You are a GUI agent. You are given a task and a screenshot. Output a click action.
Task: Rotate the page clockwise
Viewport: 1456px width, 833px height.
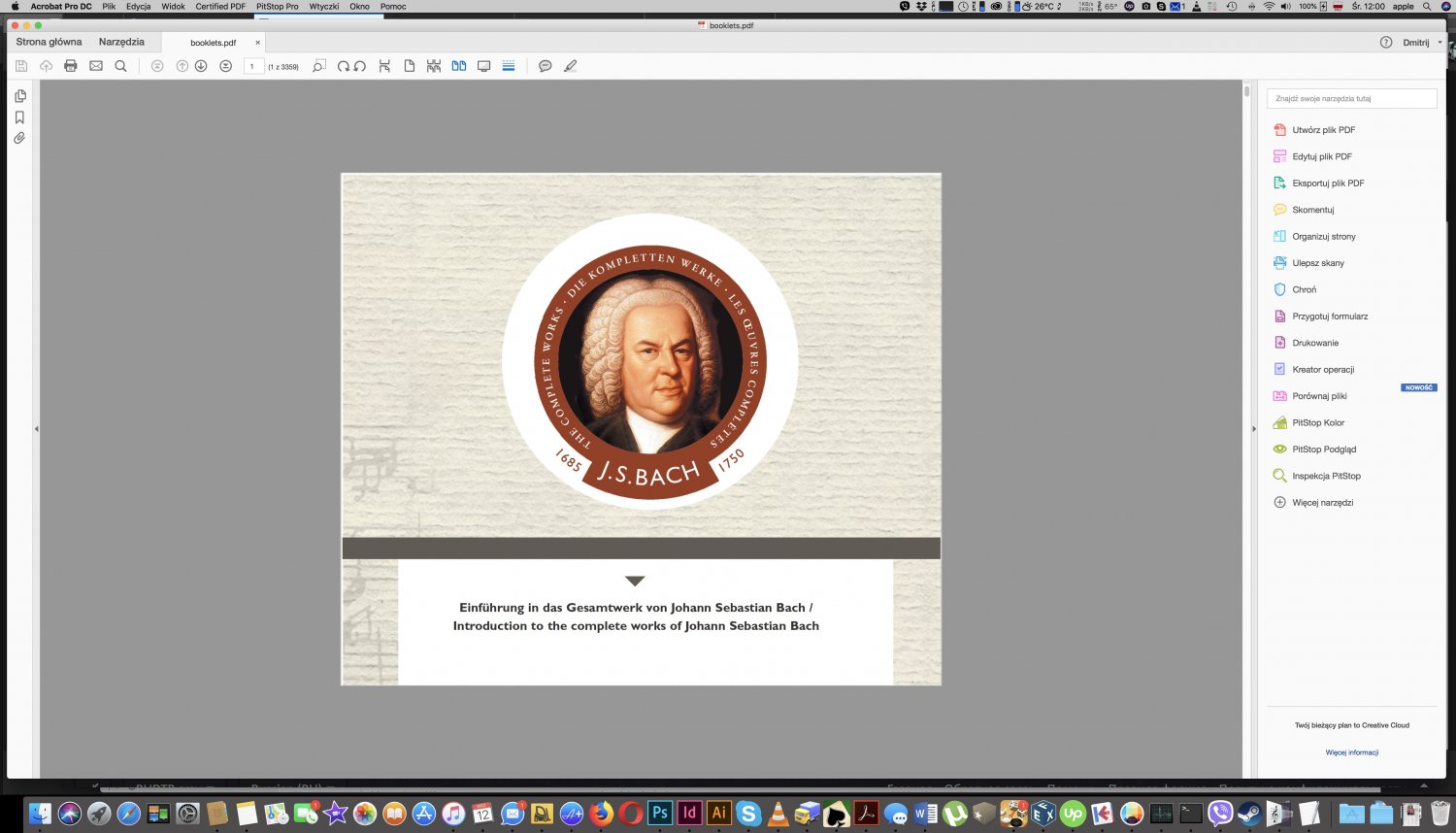[x=343, y=66]
